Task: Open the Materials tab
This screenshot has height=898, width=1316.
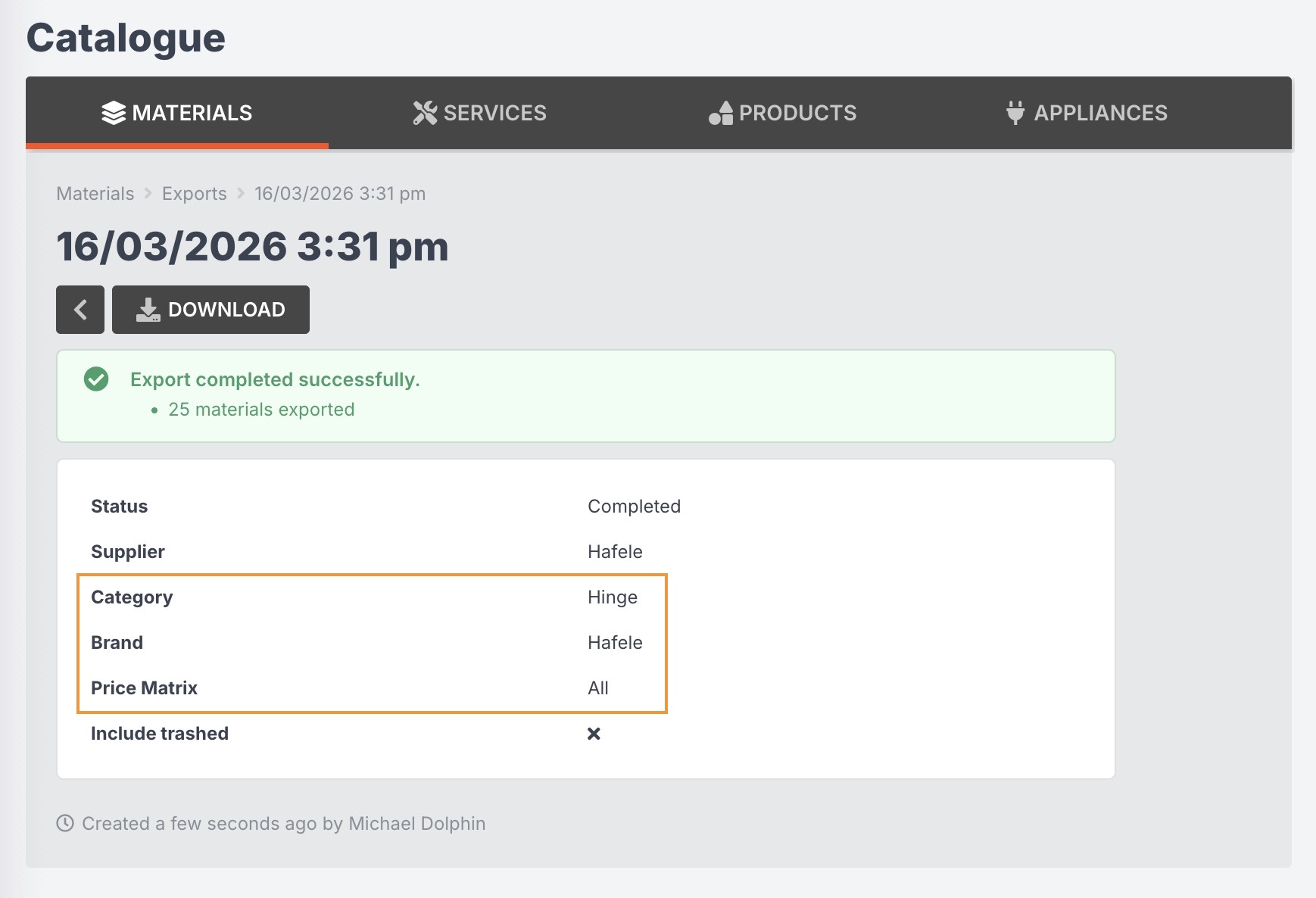Action: tap(177, 113)
